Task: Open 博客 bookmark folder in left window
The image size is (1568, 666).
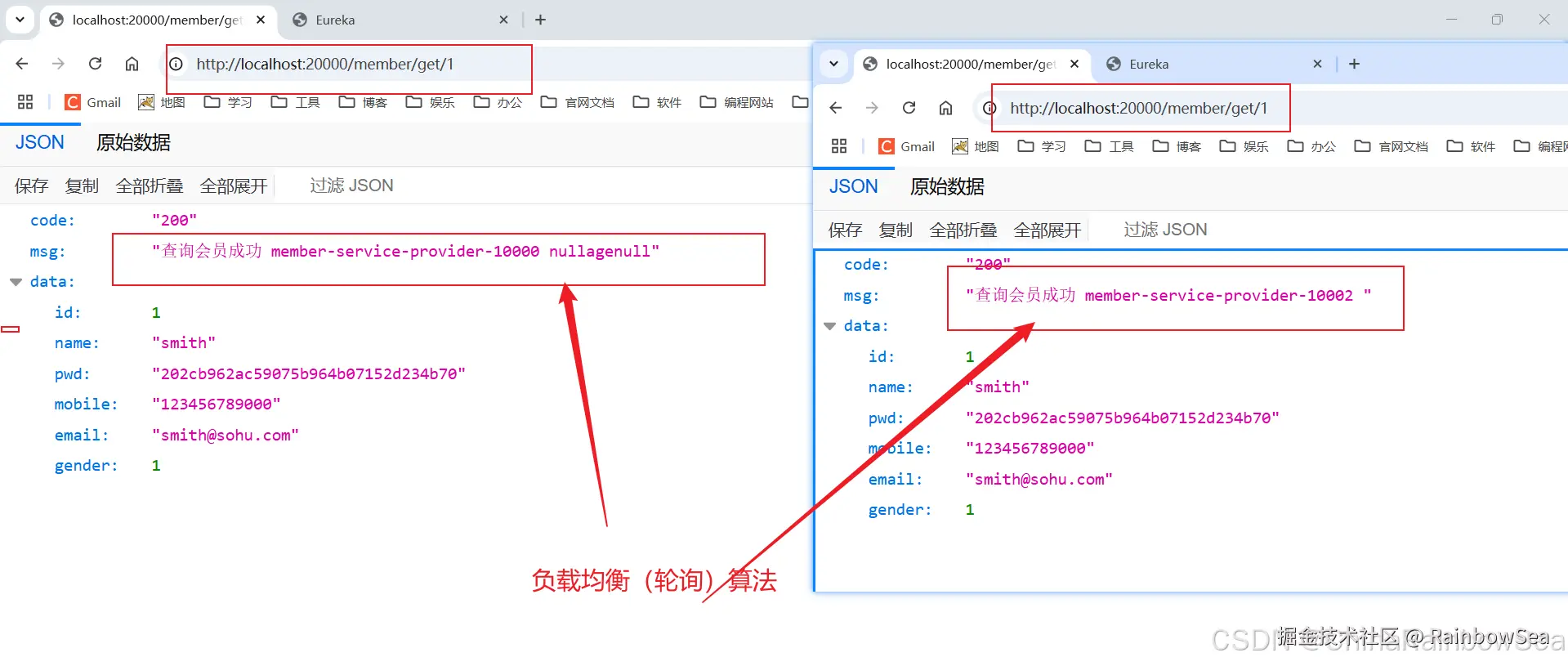Action: pyautogui.click(x=364, y=102)
